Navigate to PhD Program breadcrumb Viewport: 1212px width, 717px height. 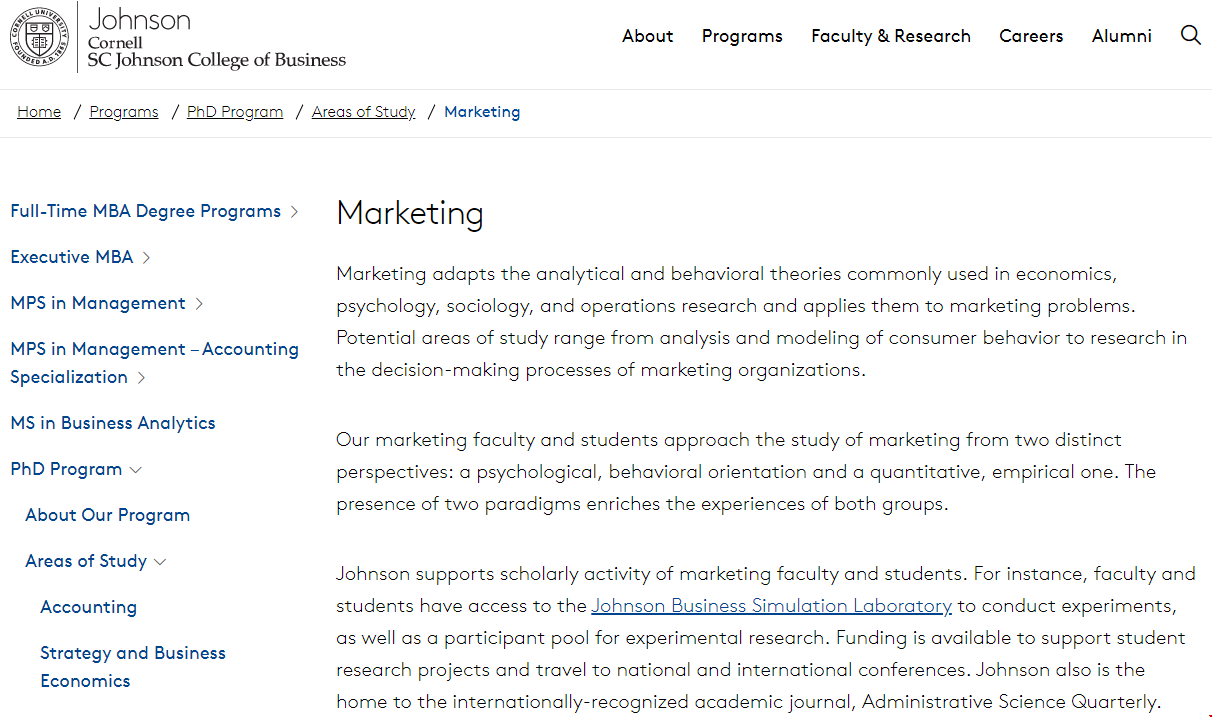click(x=235, y=112)
